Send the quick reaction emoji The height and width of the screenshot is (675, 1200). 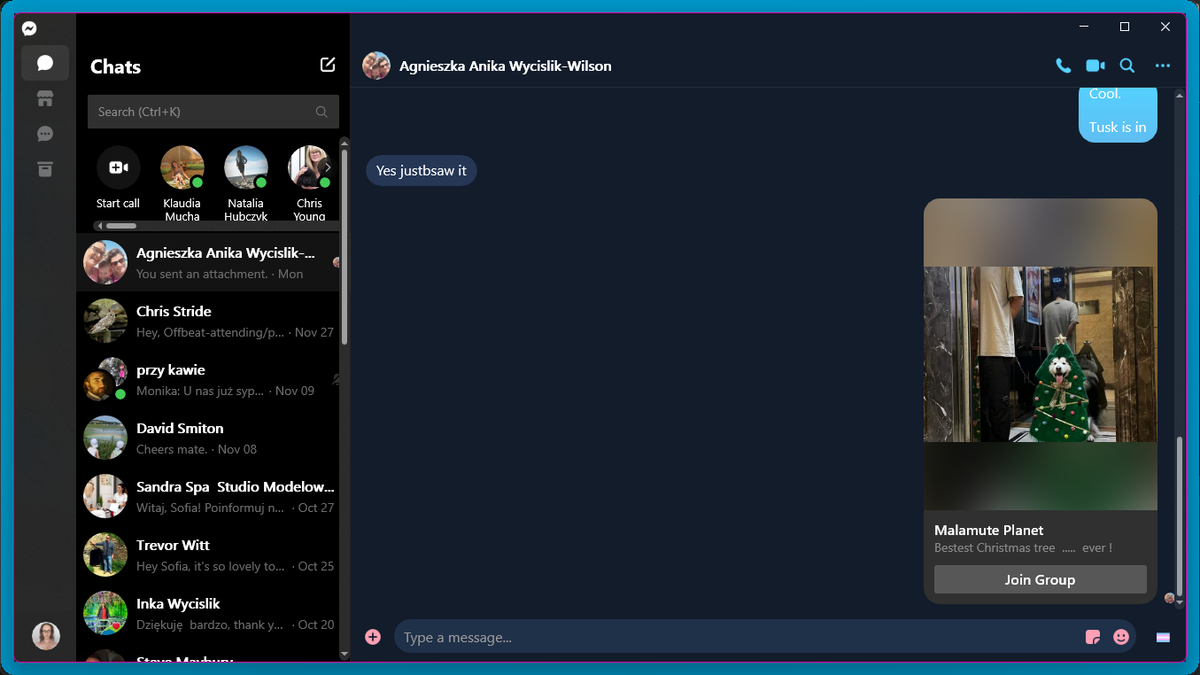(1162, 636)
